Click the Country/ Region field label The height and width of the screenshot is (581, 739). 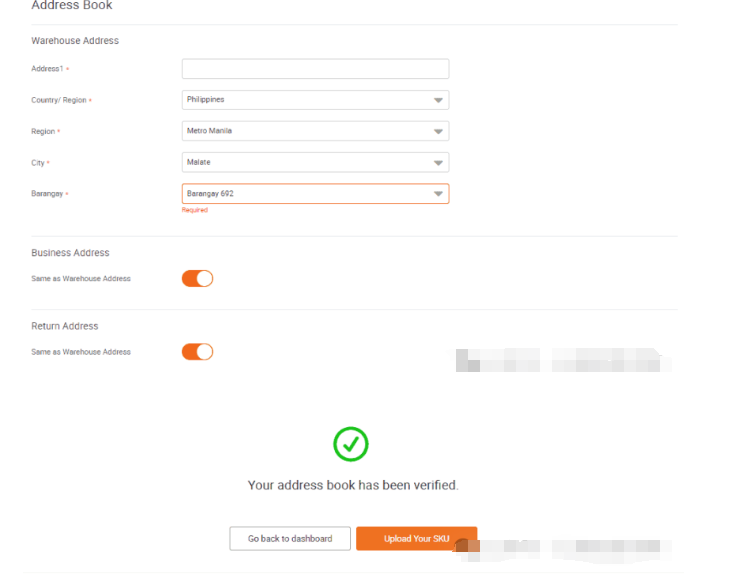point(59,100)
